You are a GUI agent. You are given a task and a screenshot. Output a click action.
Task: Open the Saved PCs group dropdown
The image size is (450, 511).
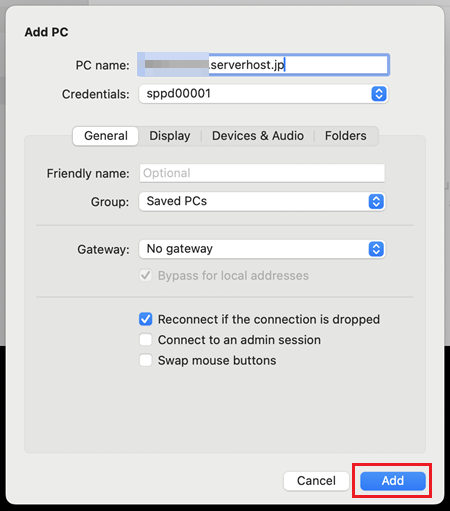(262, 201)
